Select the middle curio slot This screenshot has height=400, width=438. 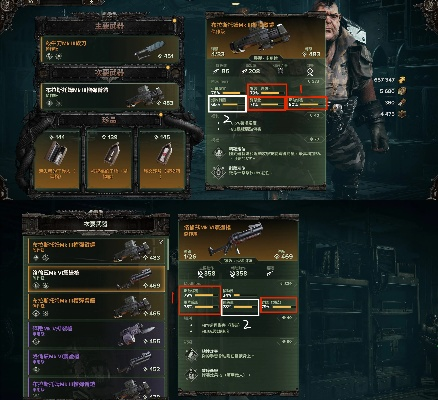(109, 161)
